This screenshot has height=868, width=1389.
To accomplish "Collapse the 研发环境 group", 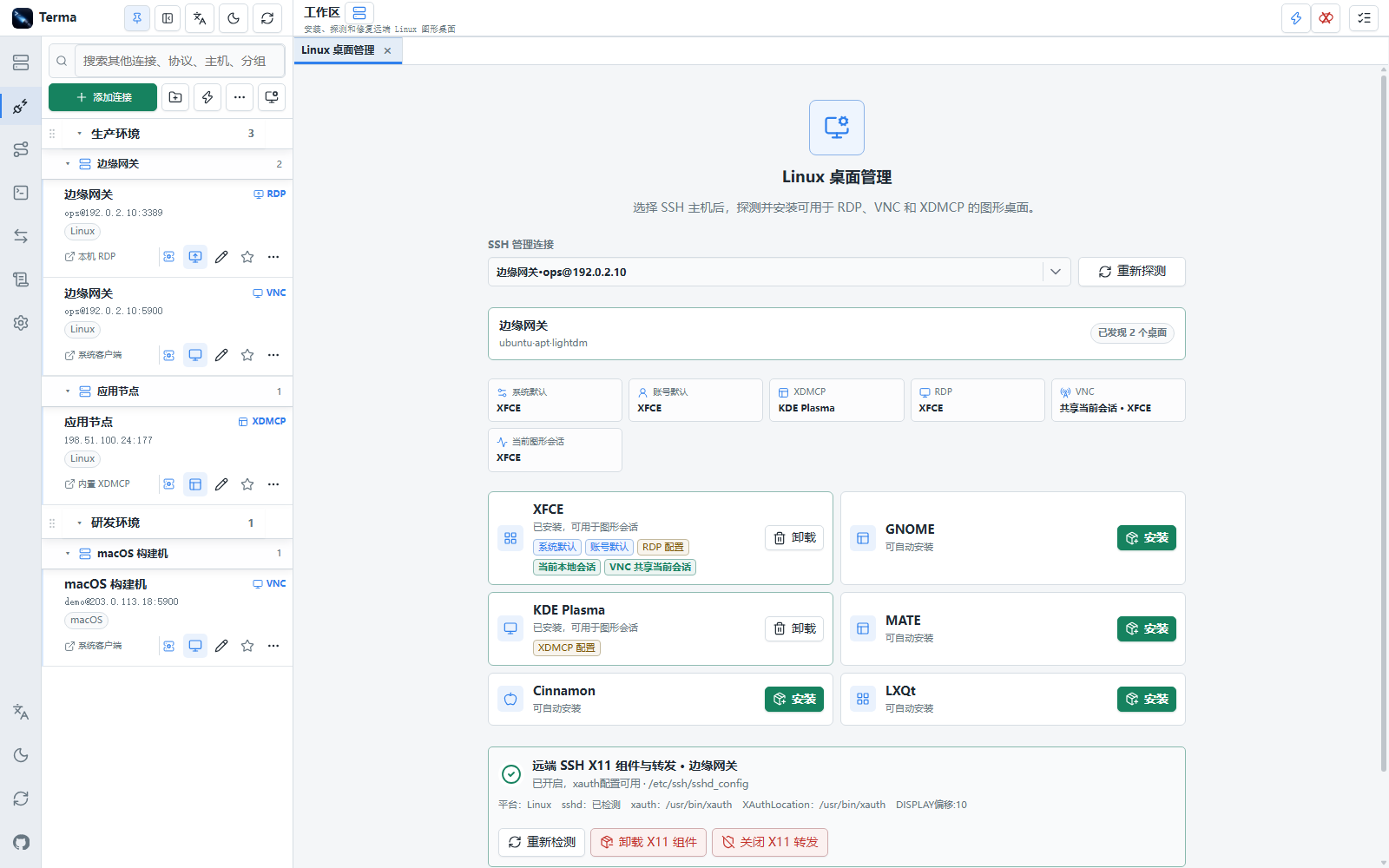I will [80, 523].
